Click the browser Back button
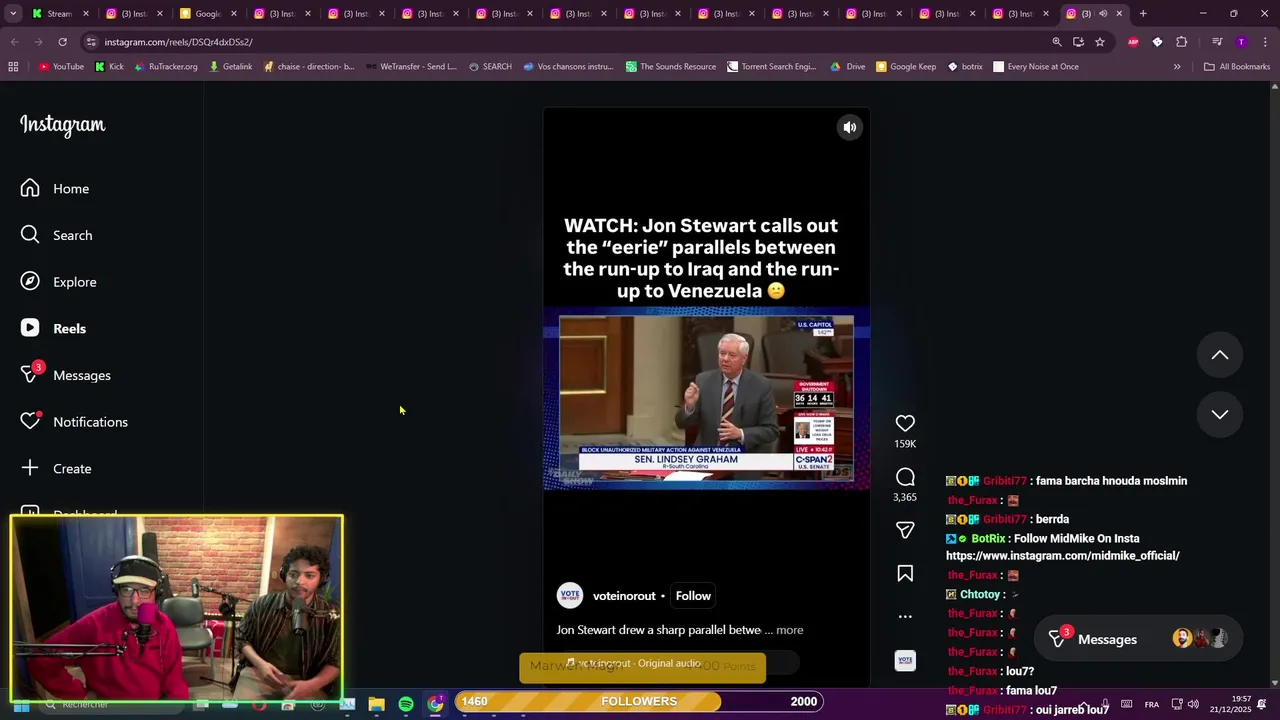1280x720 pixels. coord(14,42)
